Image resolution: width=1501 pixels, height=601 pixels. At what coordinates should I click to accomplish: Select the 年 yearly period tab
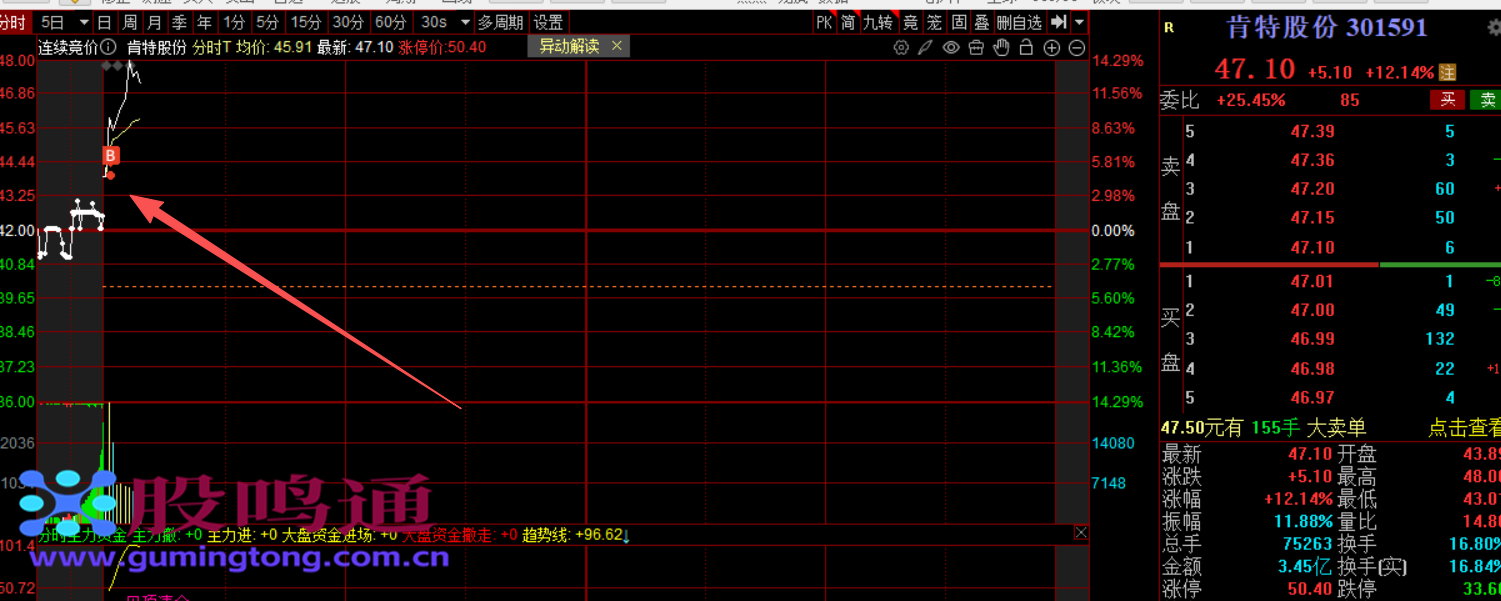click(205, 22)
